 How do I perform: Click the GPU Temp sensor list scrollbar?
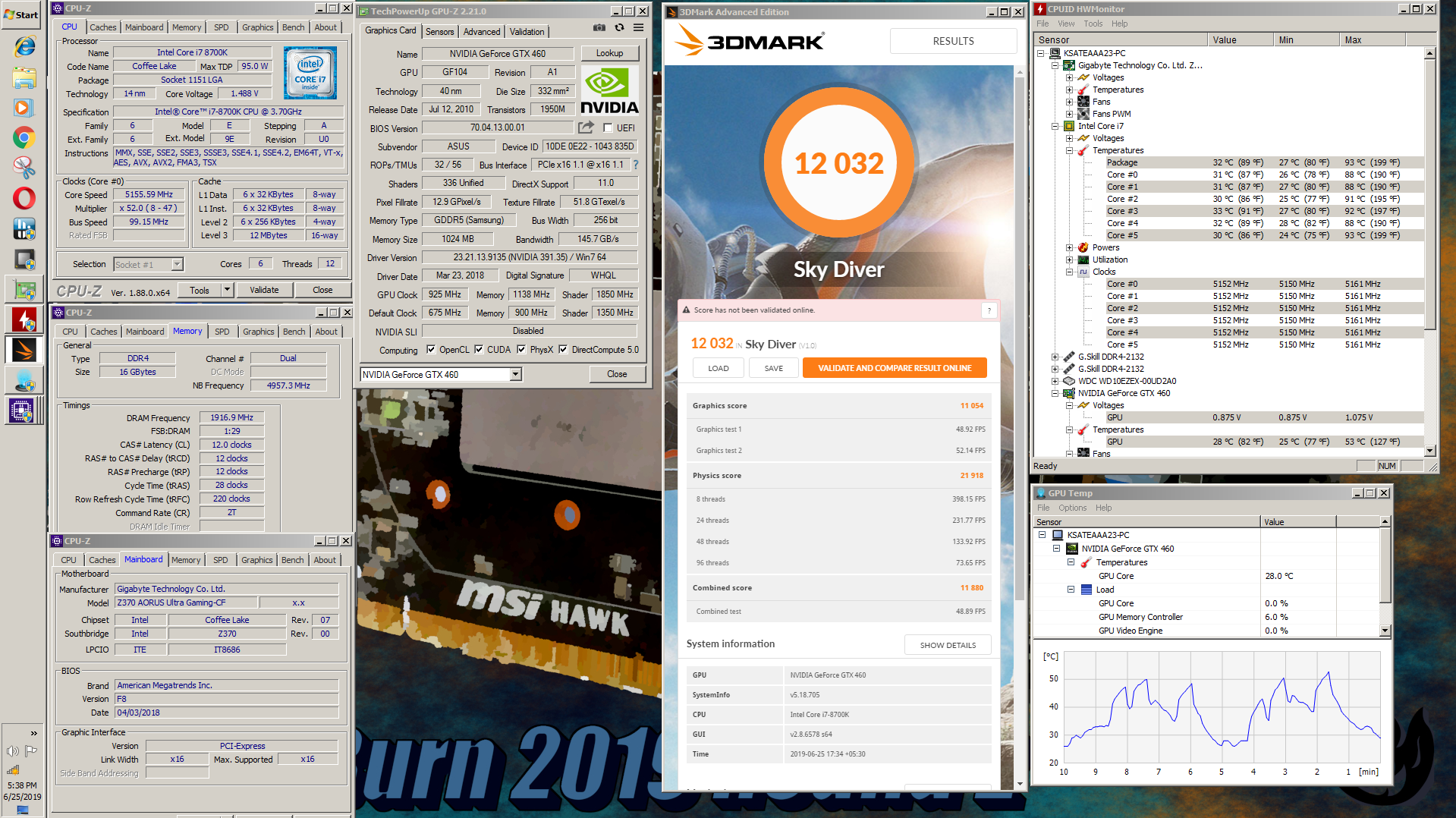point(1385,576)
